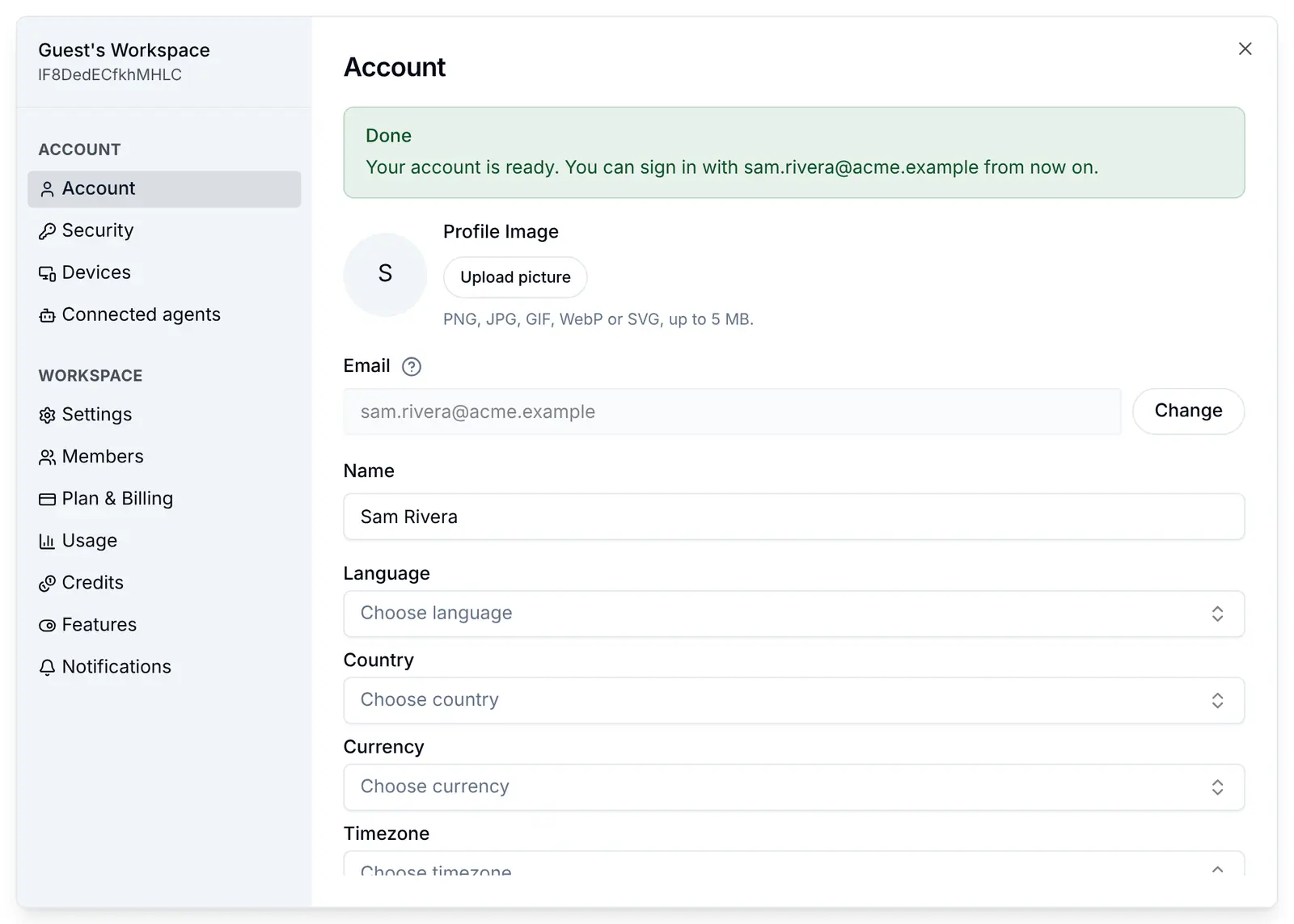The width and height of the screenshot is (1294, 924).
Task: Click the workspace ID IF8DedECfkhMHLC
Action: 110,74
